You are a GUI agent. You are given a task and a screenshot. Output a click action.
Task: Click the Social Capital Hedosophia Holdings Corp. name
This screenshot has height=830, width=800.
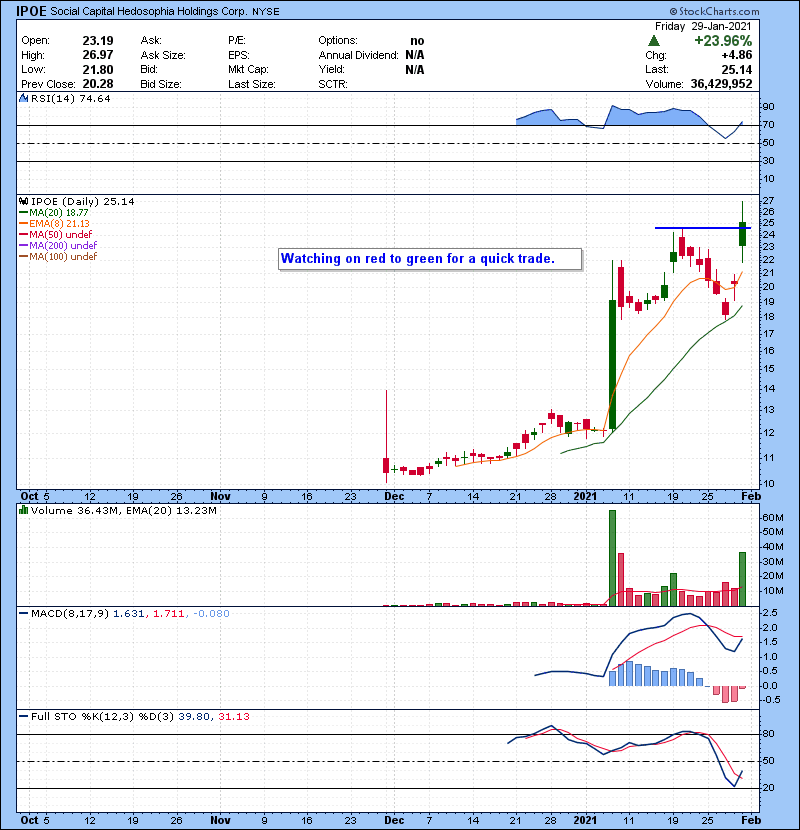click(148, 12)
